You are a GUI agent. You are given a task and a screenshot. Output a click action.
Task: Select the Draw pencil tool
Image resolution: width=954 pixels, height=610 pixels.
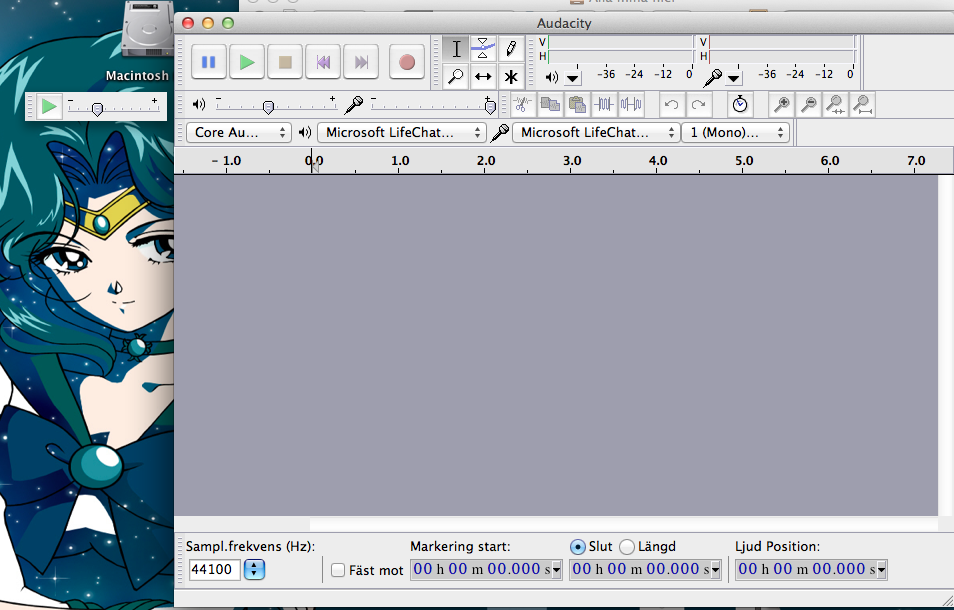[x=511, y=49]
